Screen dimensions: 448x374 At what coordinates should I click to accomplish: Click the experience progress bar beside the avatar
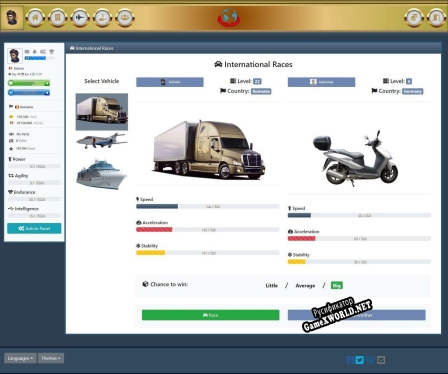[40, 58]
